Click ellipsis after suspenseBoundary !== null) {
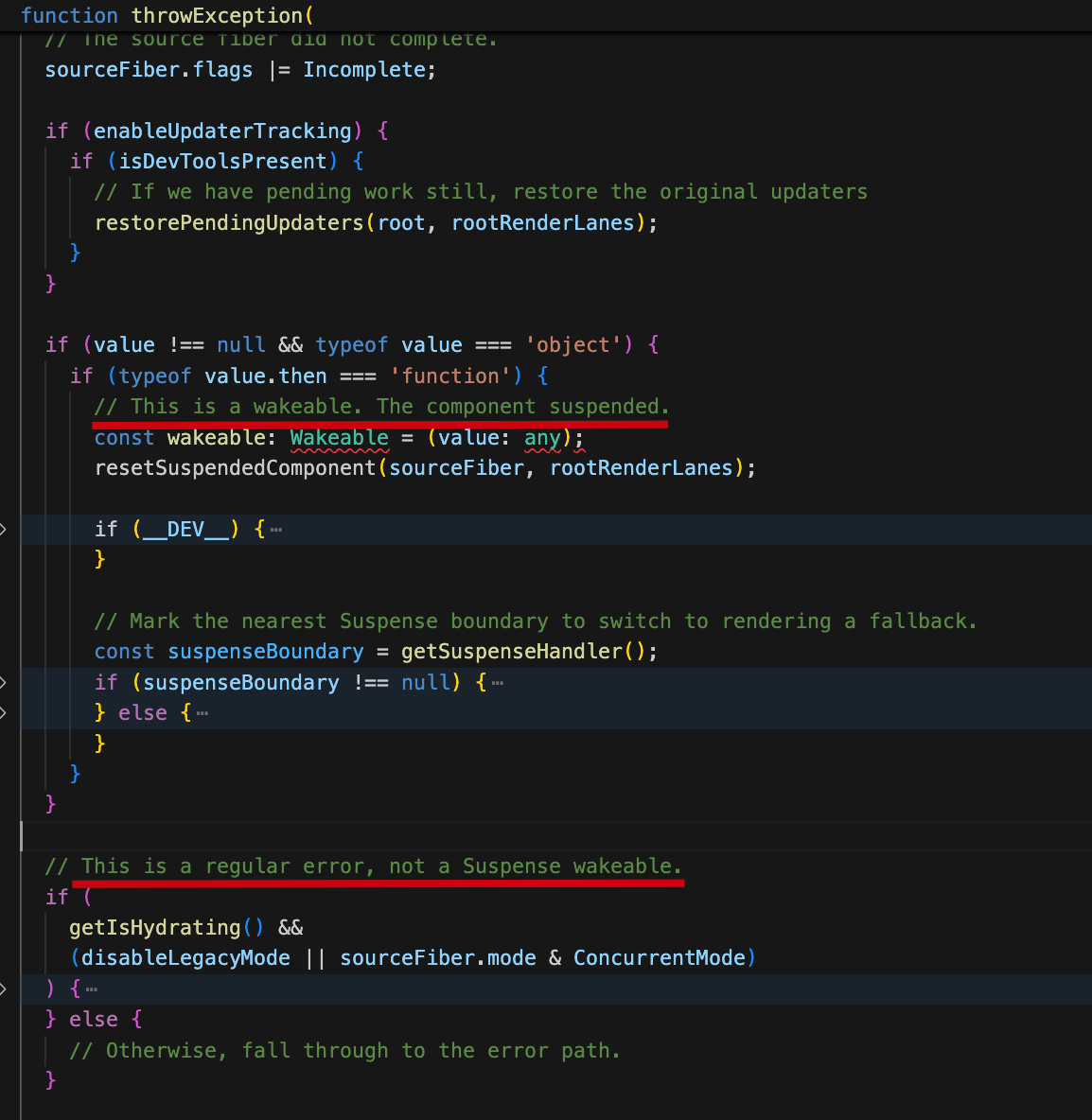 498,683
